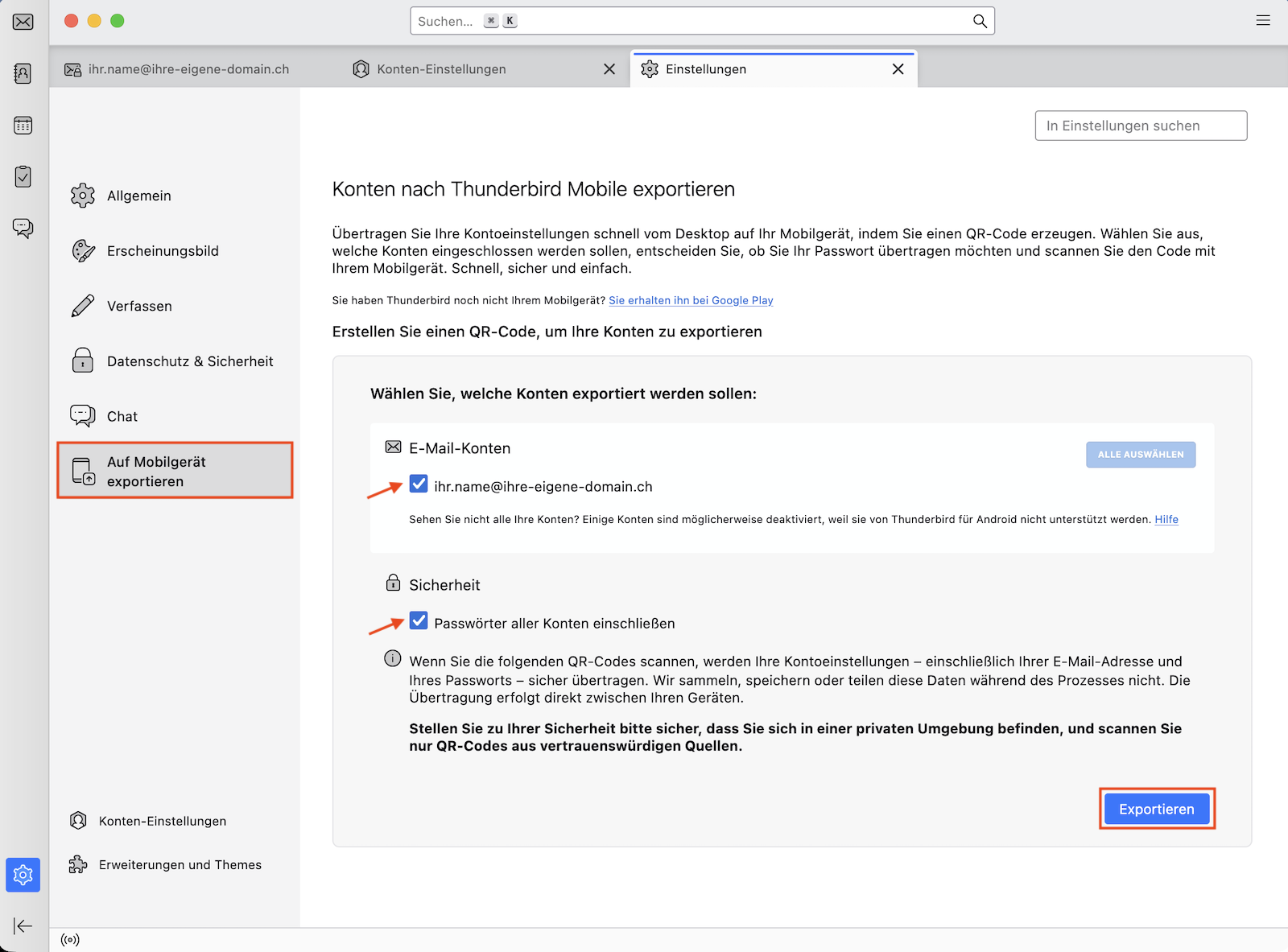1288x952 pixels.
Task: Follow the Google Play download link
Action: (x=691, y=300)
